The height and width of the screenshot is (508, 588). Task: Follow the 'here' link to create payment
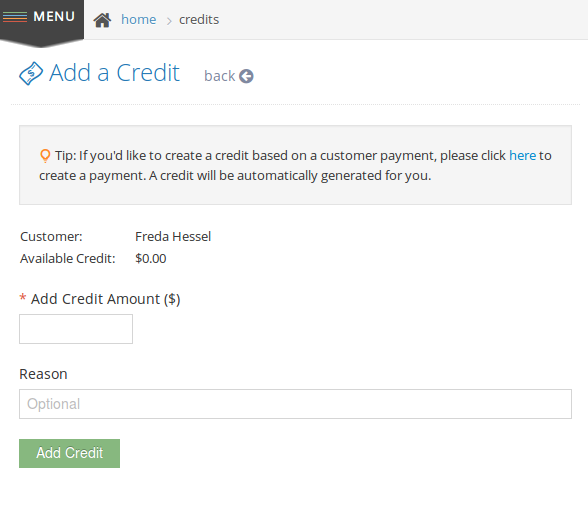point(522,155)
